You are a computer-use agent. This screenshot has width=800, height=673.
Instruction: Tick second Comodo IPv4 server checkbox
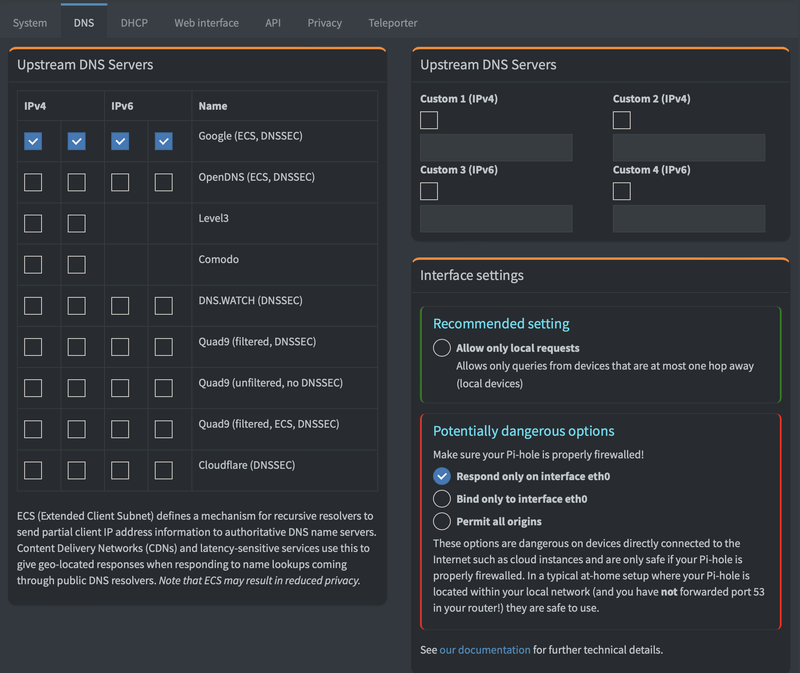coord(77,265)
